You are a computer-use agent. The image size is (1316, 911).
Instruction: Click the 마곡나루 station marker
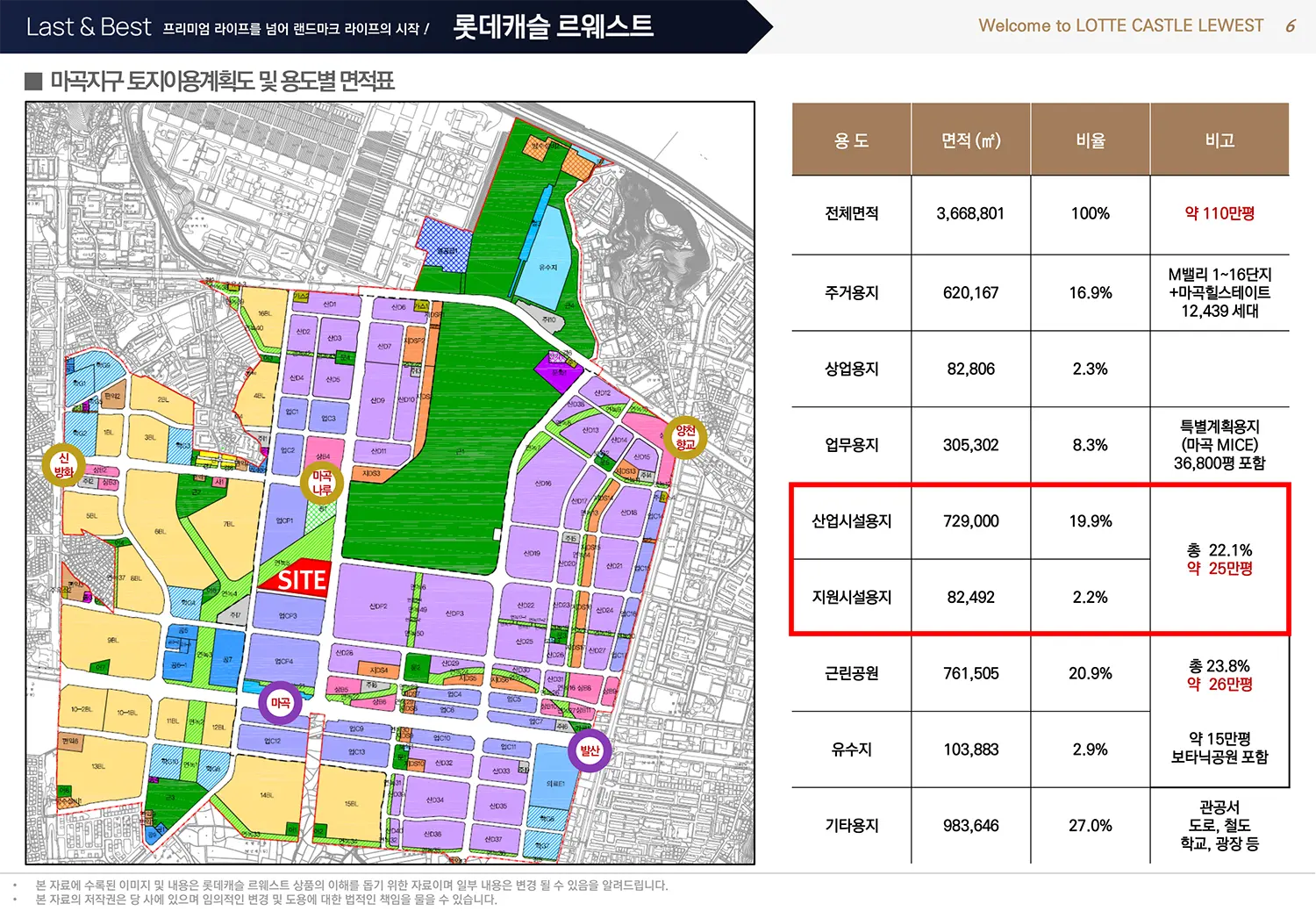point(322,483)
